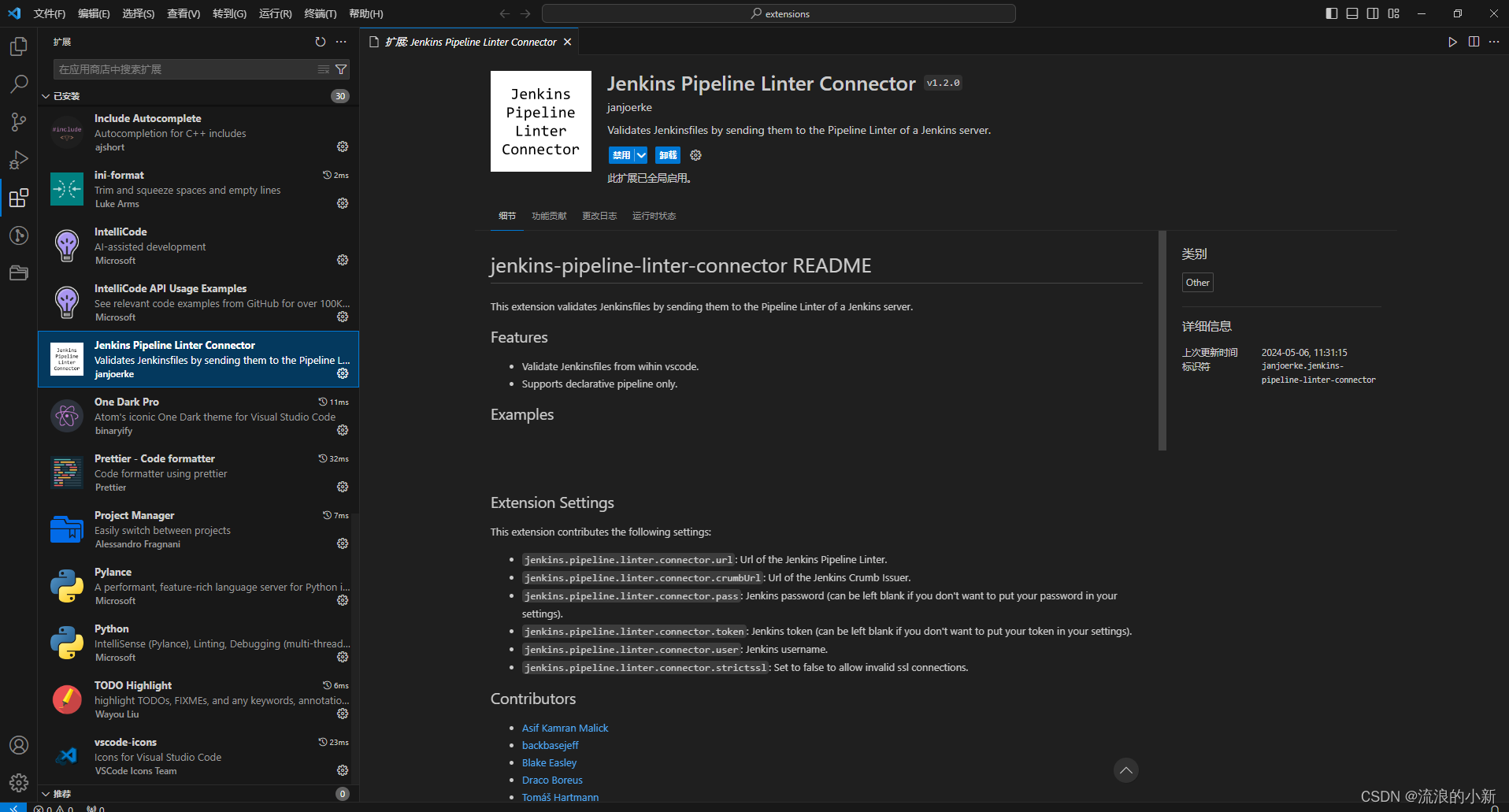Click the Other category tag
This screenshot has width=1509, height=812.
pos(1197,283)
